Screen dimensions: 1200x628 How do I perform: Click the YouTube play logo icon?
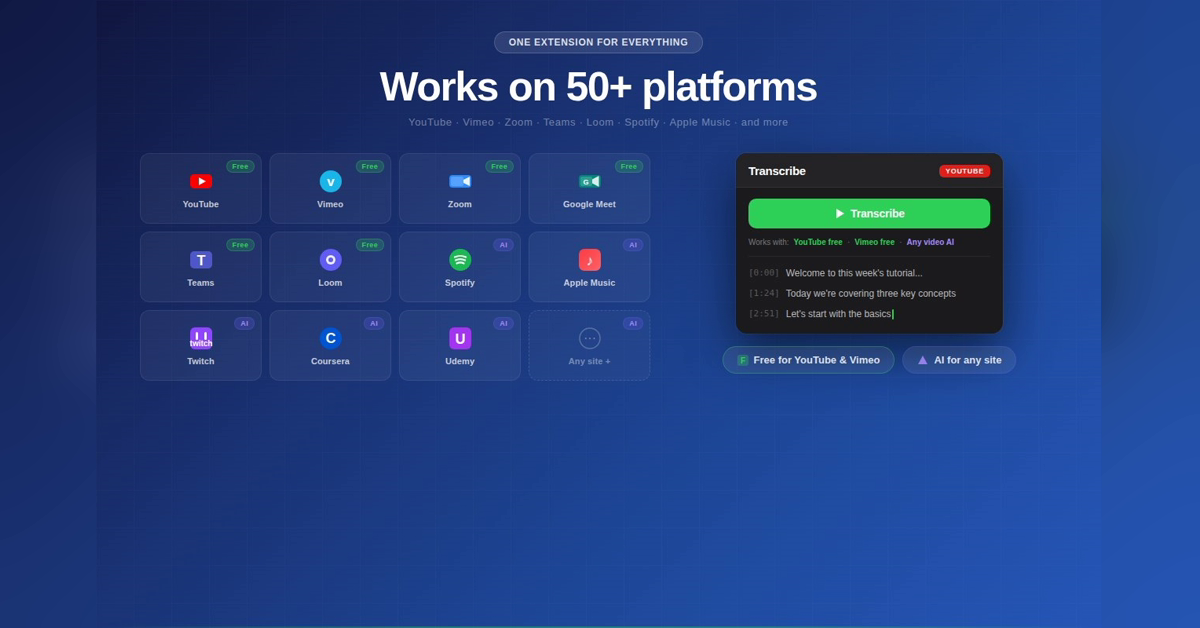(x=201, y=181)
